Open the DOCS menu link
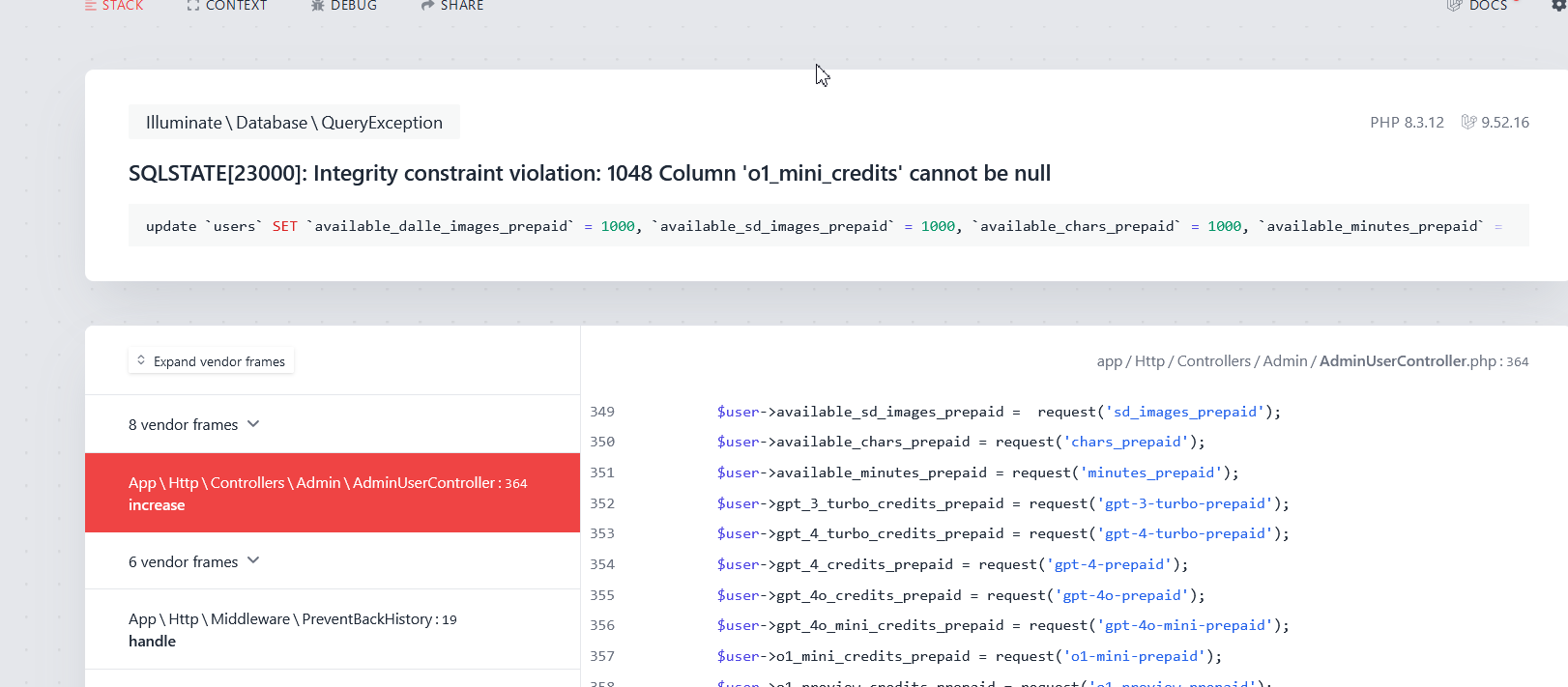 click(1488, 6)
